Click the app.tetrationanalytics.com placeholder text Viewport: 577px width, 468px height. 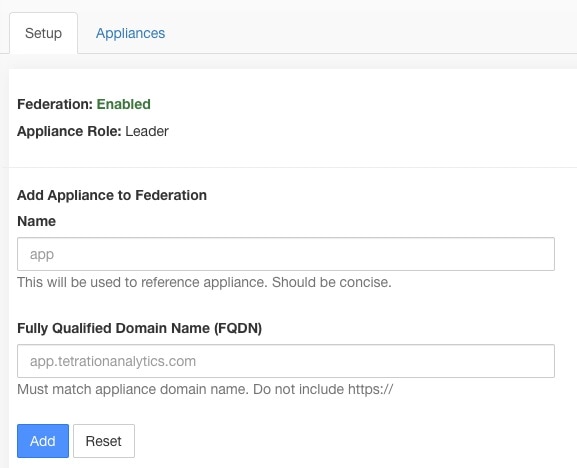pyautogui.click(x=113, y=361)
